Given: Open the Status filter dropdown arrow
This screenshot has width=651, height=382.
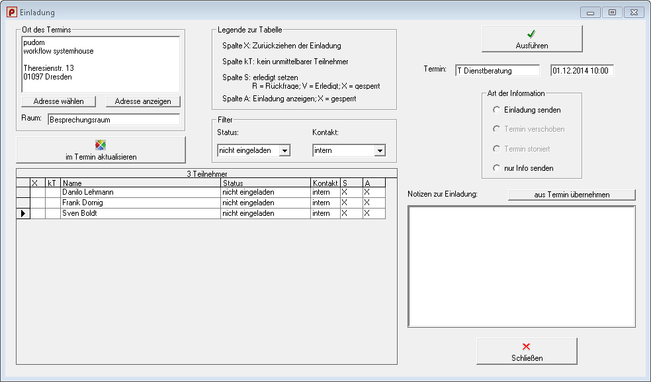Looking at the screenshot, I should tap(284, 150).
